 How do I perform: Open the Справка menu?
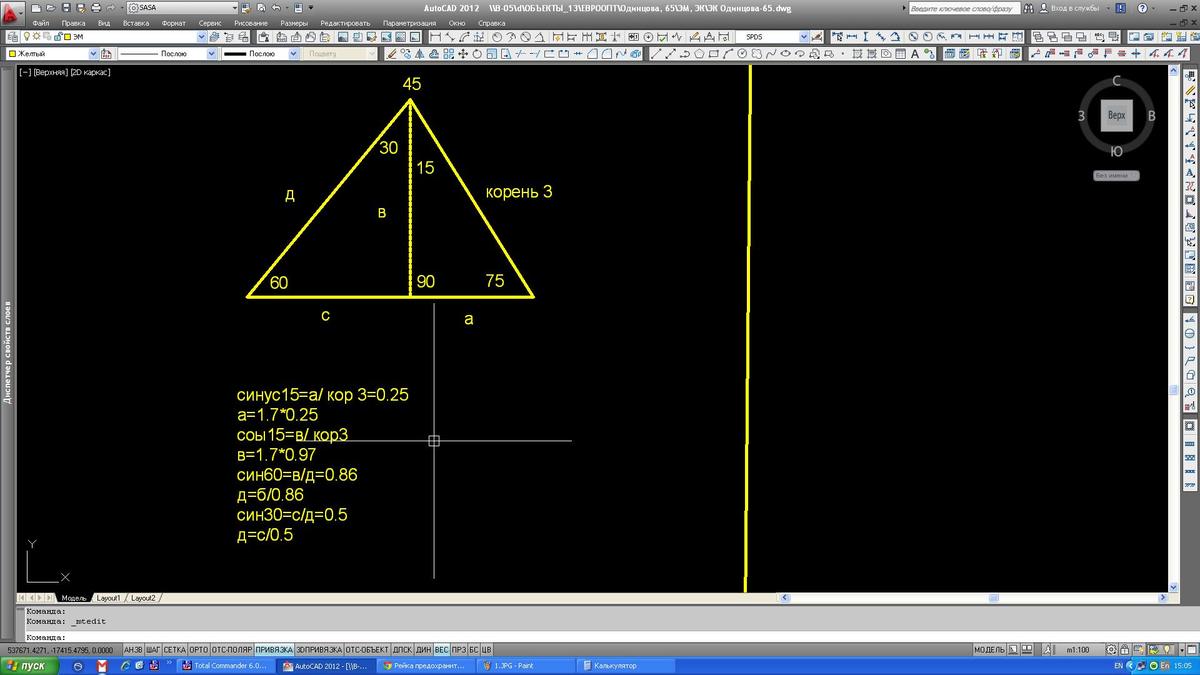(x=492, y=22)
